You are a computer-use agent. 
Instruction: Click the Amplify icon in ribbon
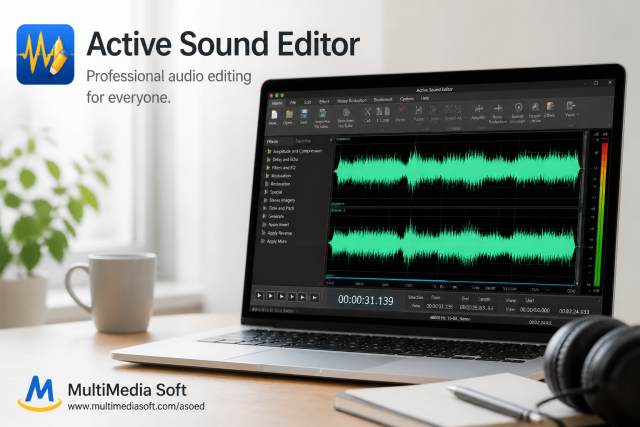pos(478,109)
